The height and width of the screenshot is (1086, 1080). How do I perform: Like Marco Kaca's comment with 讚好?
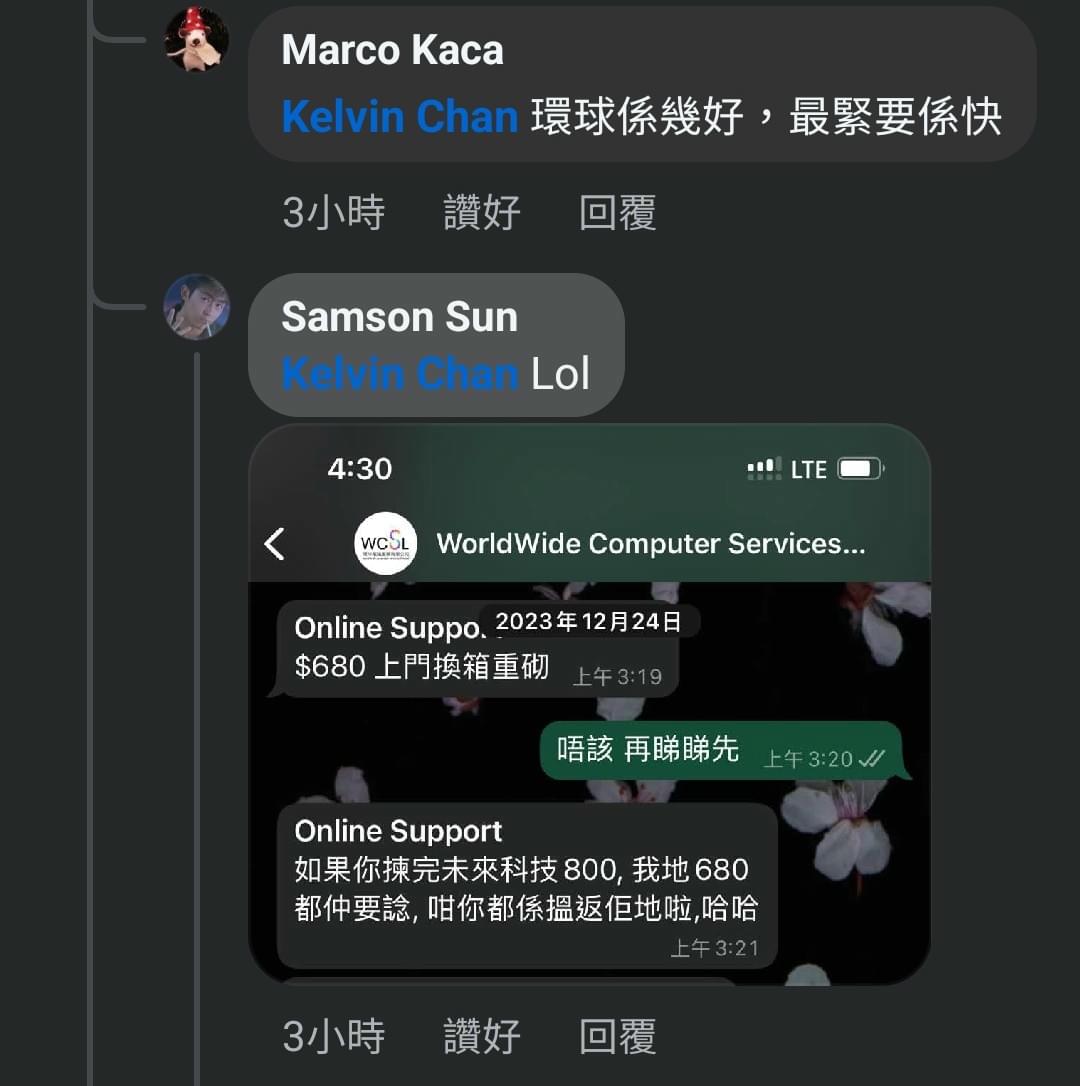point(482,213)
